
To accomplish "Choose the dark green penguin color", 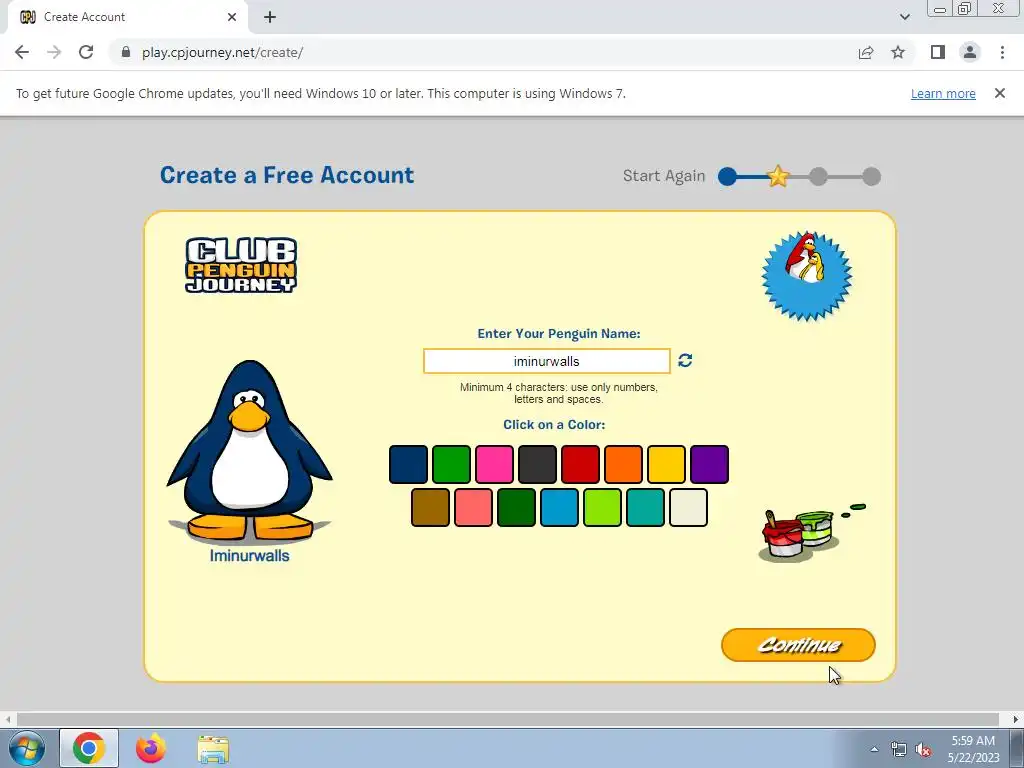I will 516,507.
